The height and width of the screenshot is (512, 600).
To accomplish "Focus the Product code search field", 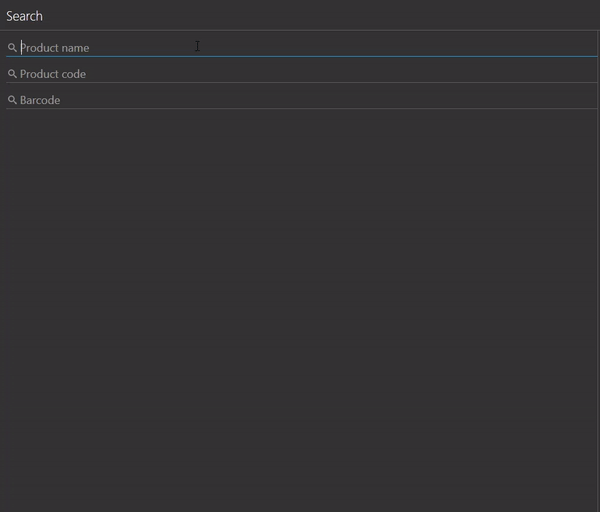I will click(x=300, y=74).
